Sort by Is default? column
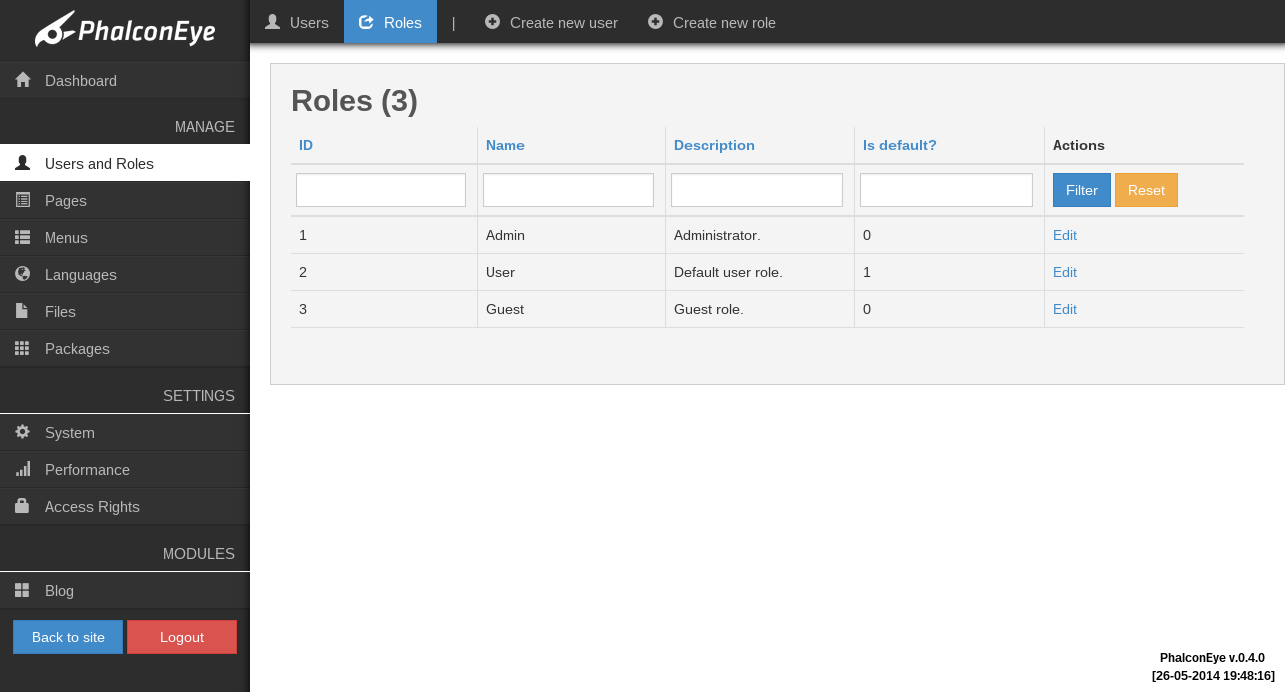This screenshot has height=692, width=1285. [900, 145]
